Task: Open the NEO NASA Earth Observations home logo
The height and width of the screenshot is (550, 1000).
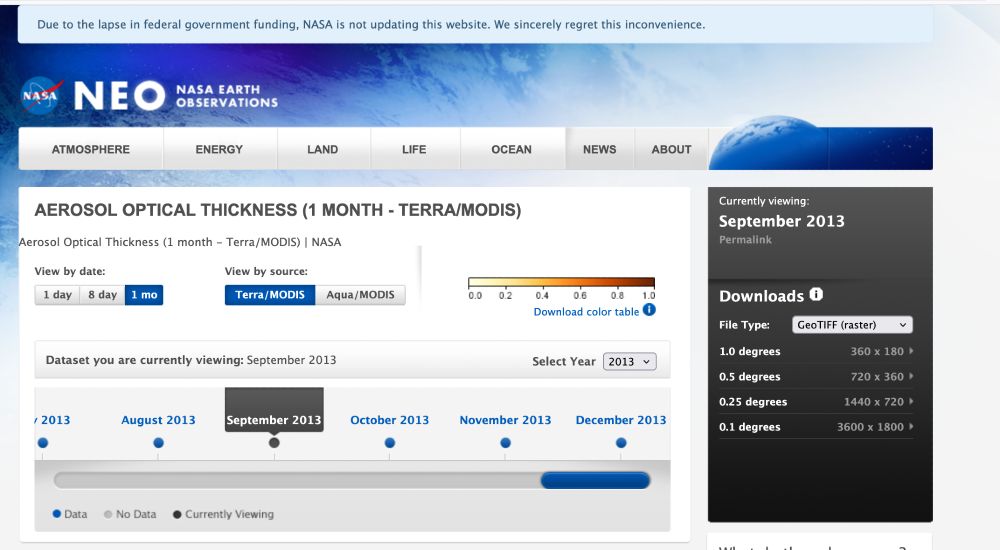Action: click(x=176, y=96)
